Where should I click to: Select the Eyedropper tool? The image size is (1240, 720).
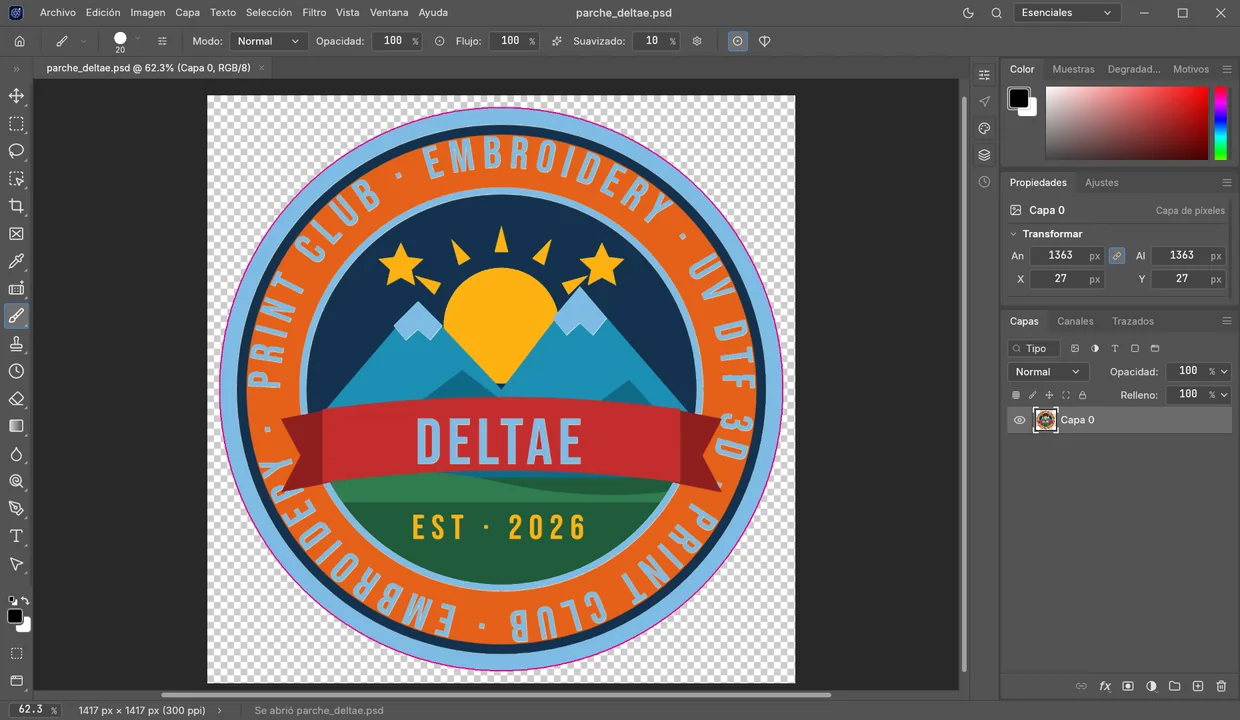point(16,261)
